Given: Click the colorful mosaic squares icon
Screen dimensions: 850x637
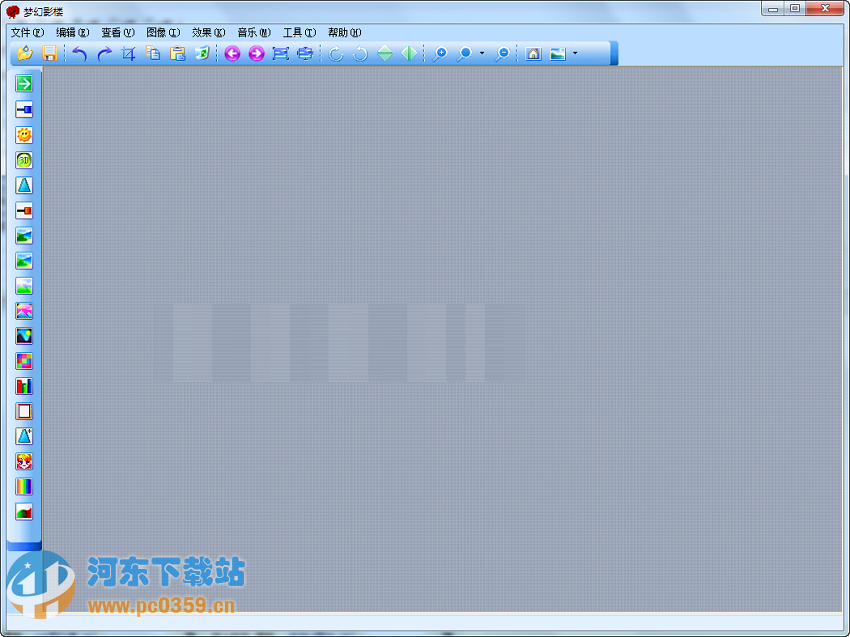Looking at the screenshot, I should pyautogui.click(x=24, y=361).
